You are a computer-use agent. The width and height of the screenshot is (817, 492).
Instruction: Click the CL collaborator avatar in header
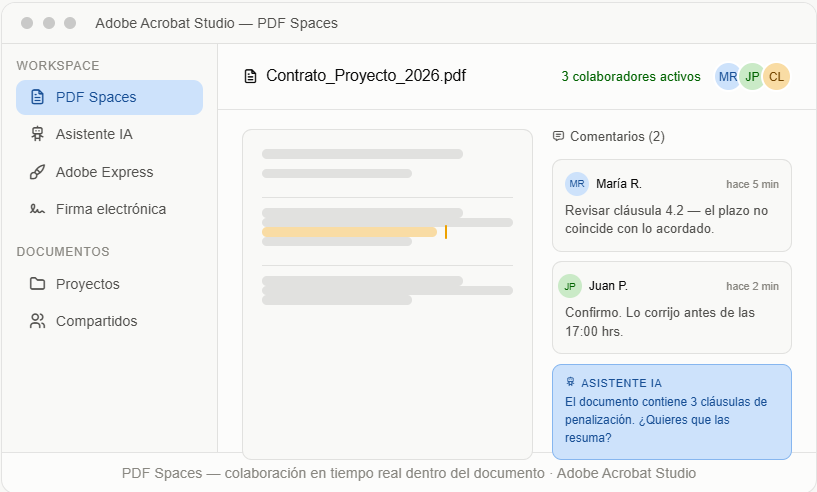[776, 77]
